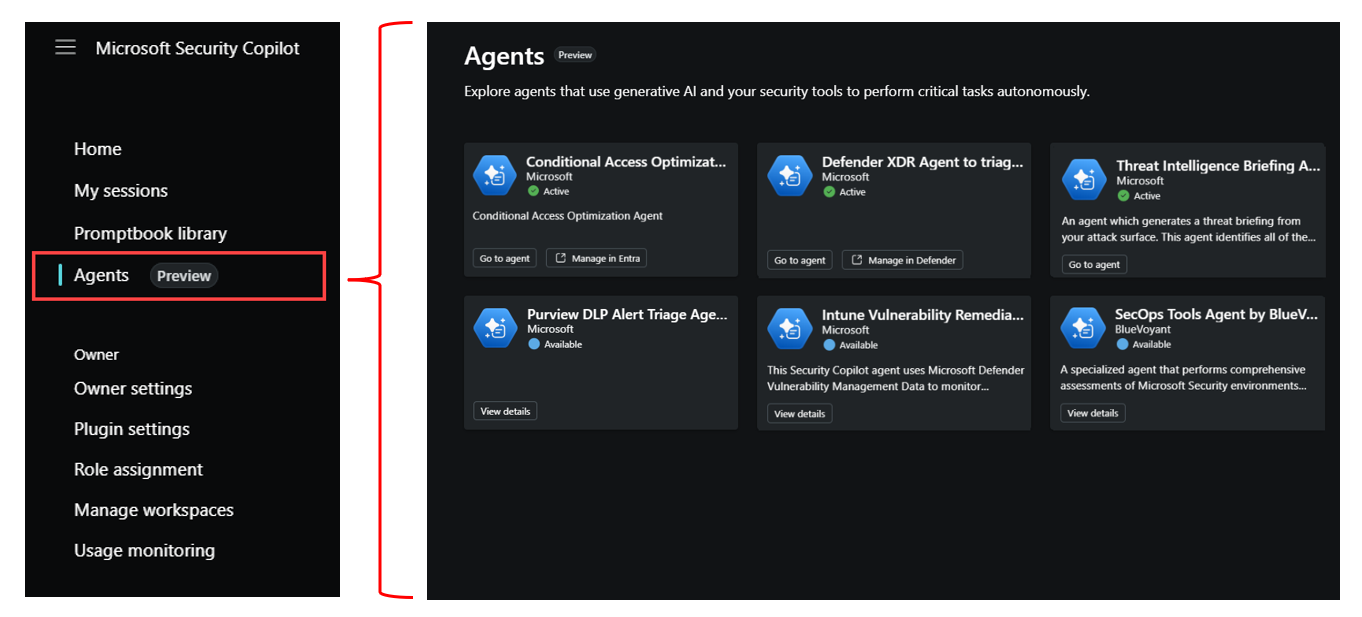Click the Purview DLP Alert Triage icon

[x=495, y=328]
